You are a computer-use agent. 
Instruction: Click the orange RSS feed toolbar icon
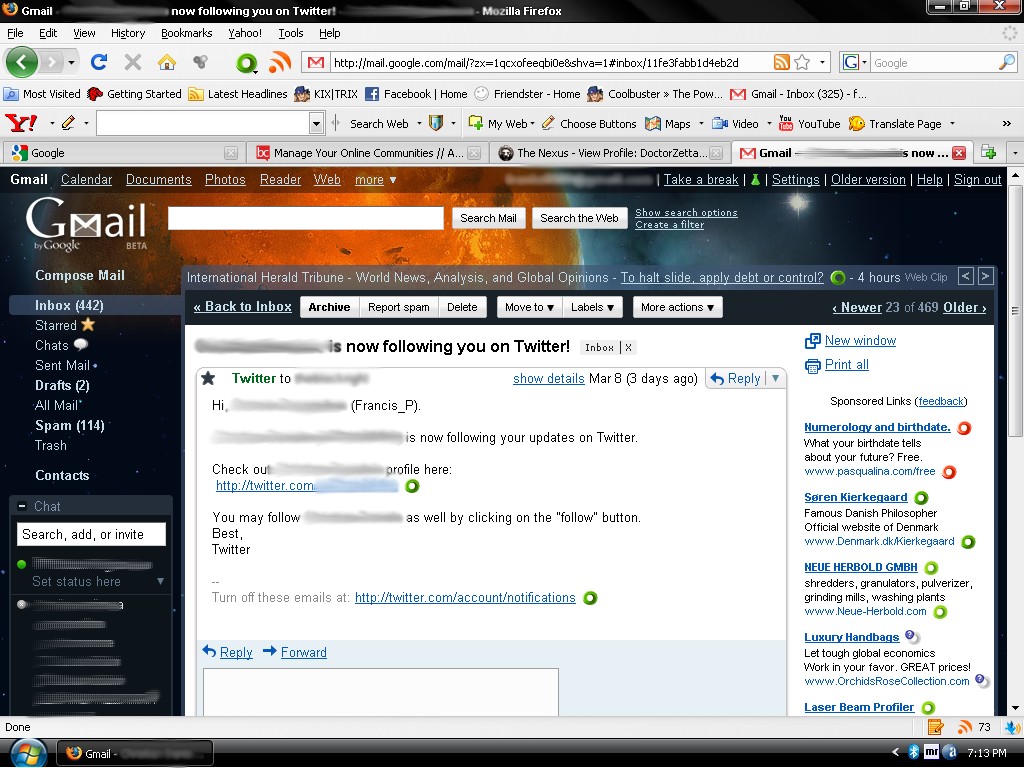pyautogui.click(x=280, y=62)
